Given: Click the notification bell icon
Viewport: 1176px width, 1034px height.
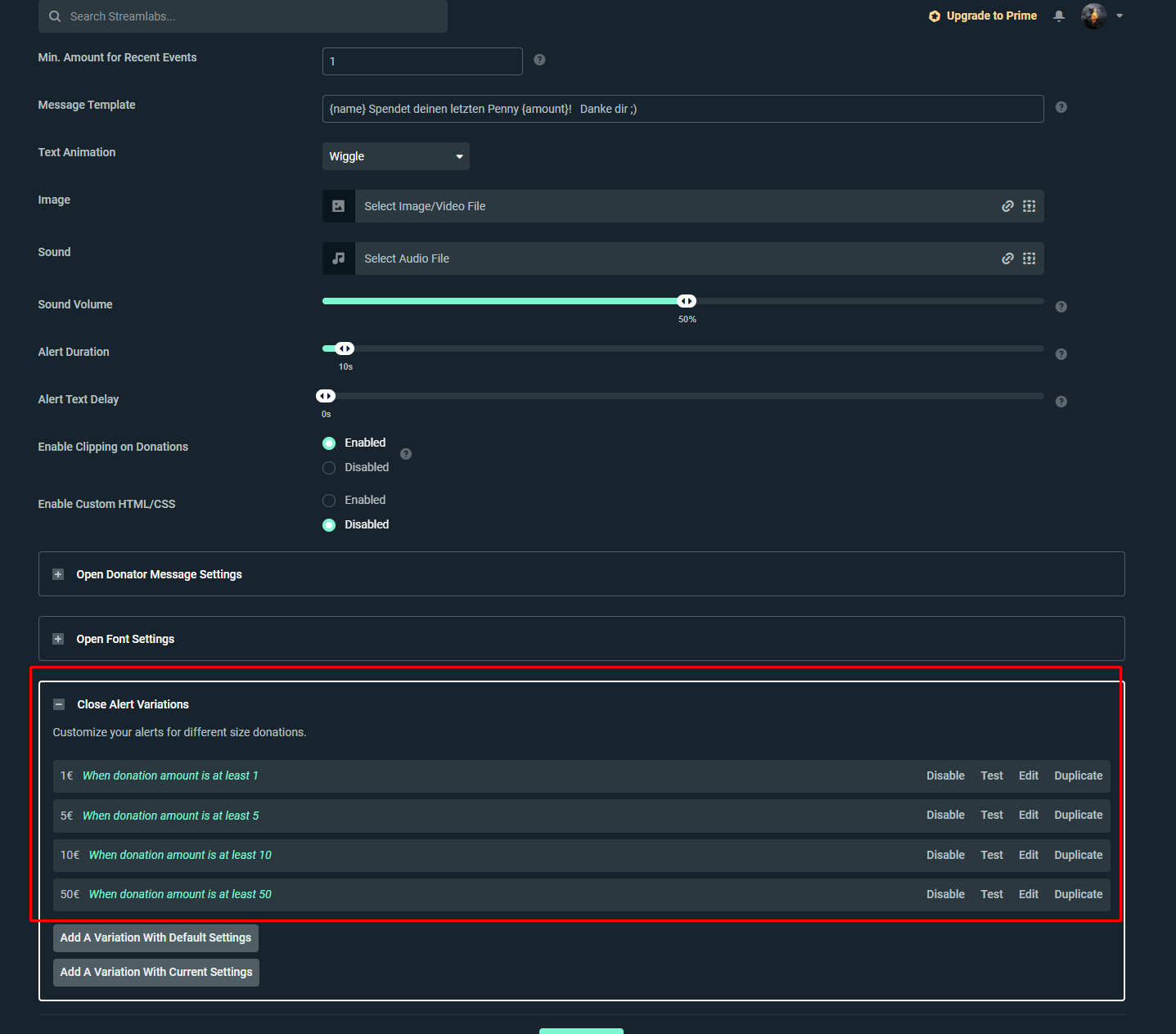Looking at the screenshot, I should pyautogui.click(x=1059, y=16).
